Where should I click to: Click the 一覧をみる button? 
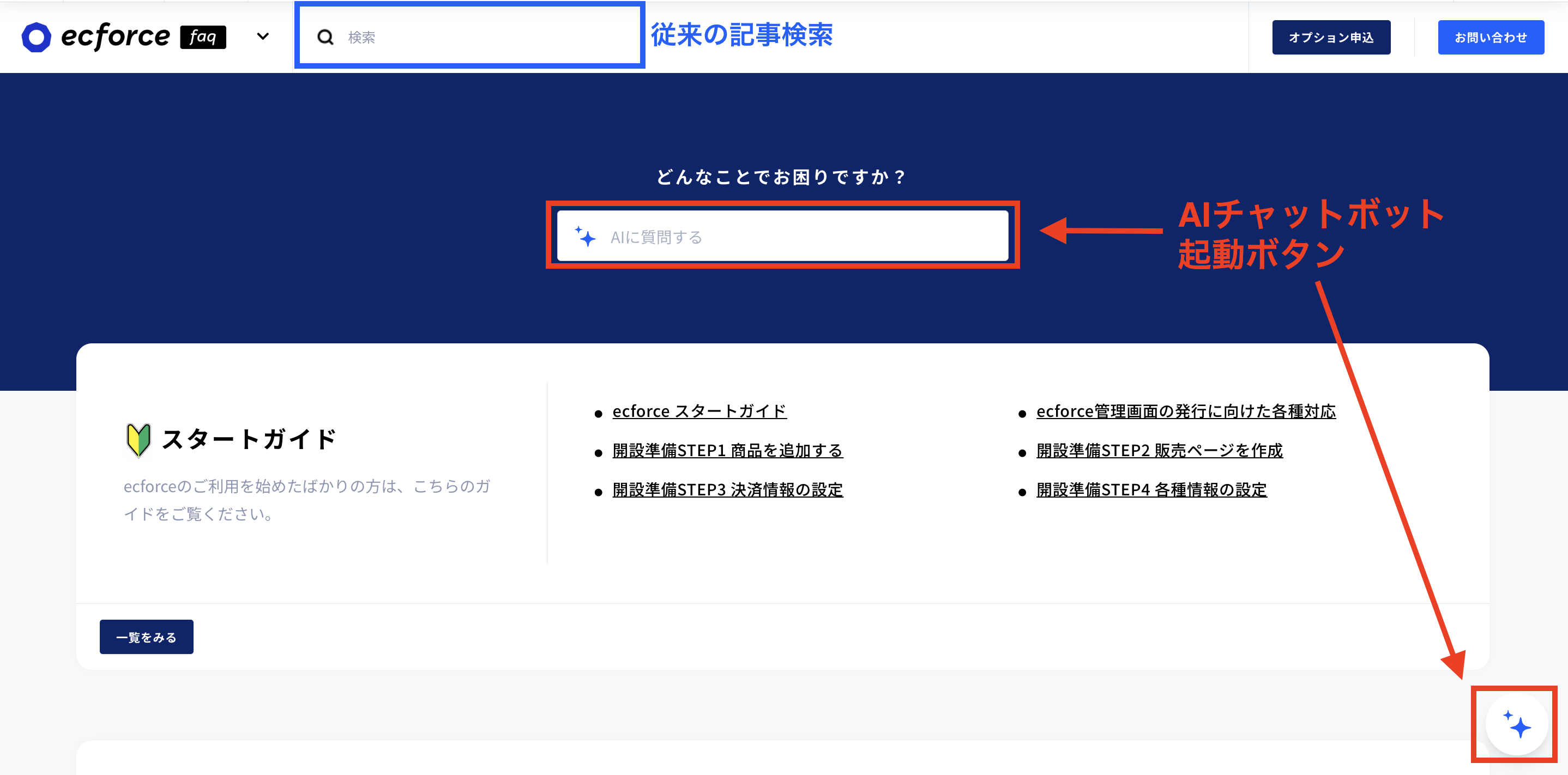pyautogui.click(x=146, y=637)
